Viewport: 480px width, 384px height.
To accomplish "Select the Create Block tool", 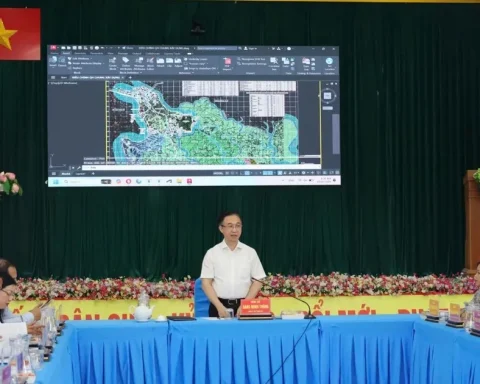I will tap(113, 63).
